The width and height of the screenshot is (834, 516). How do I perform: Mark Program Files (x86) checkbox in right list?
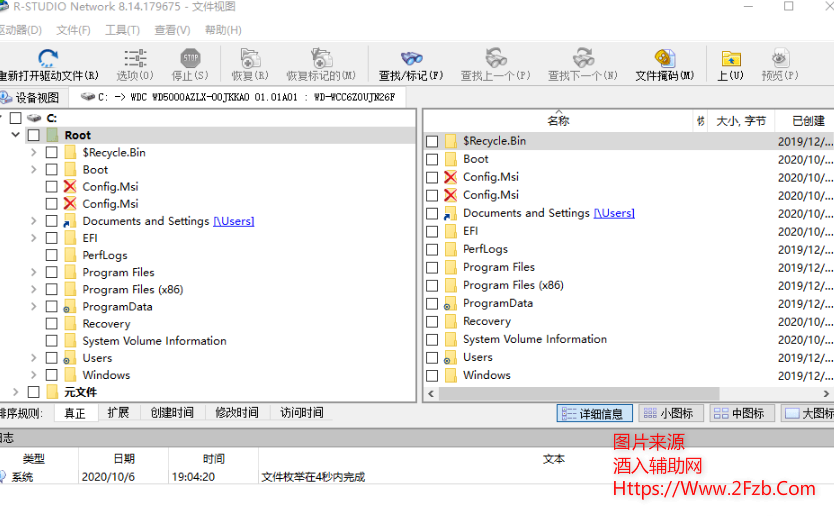[432, 286]
